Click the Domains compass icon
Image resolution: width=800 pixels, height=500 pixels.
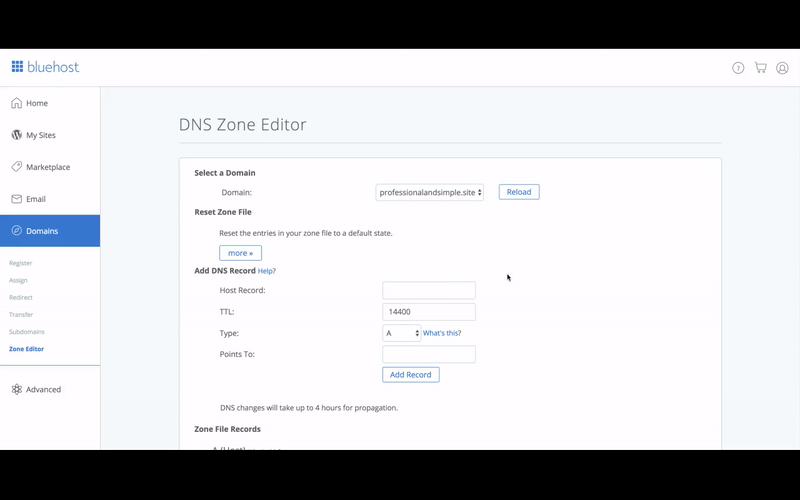(x=16, y=231)
